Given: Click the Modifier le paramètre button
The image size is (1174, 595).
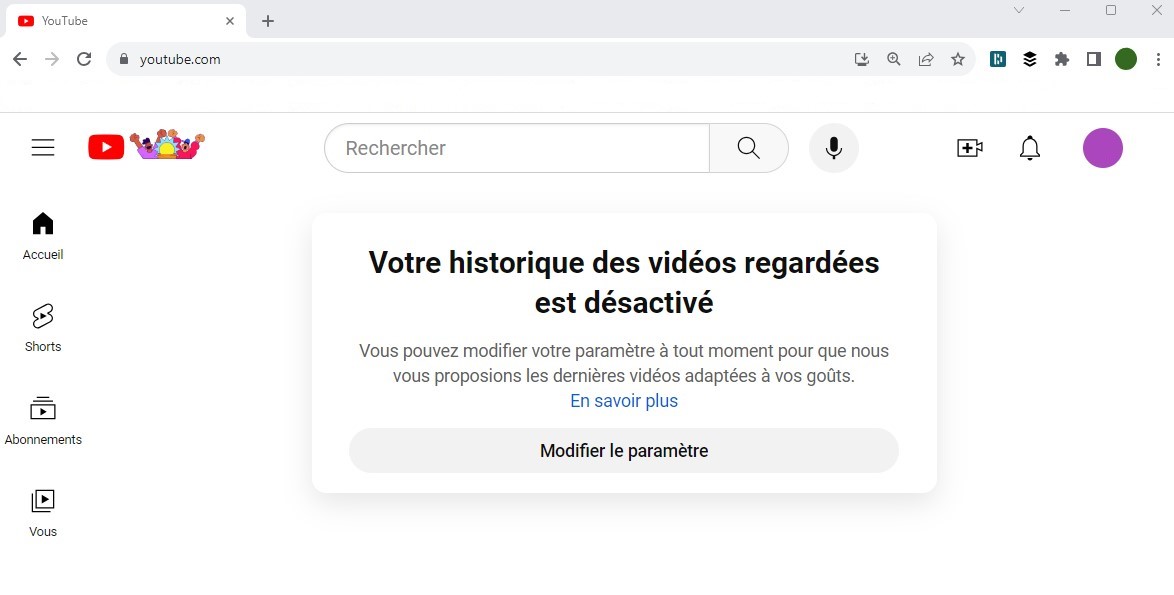Looking at the screenshot, I should (624, 451).
